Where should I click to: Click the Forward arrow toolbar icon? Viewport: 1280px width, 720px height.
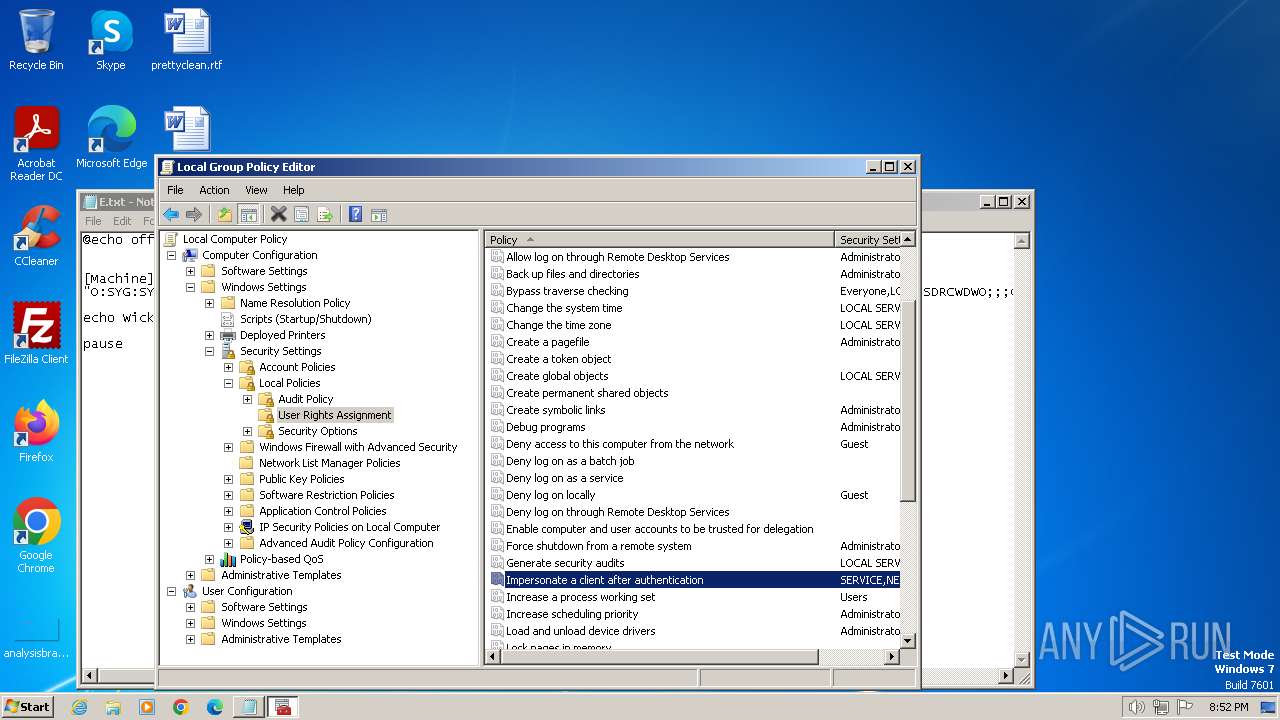(194, 214)
